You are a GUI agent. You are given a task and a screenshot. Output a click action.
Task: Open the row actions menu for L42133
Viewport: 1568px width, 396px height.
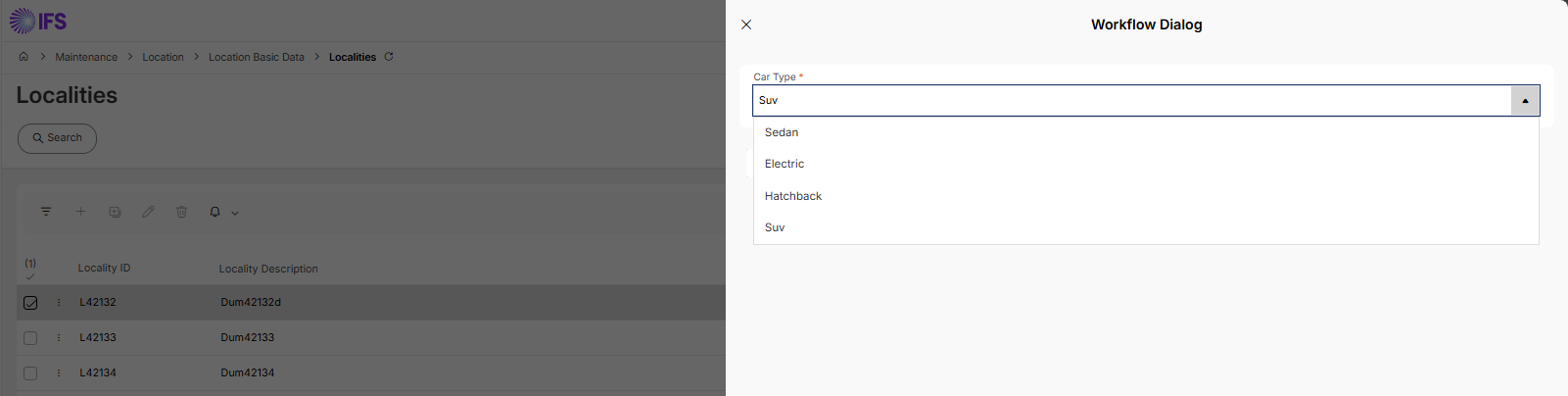(59, 338)
